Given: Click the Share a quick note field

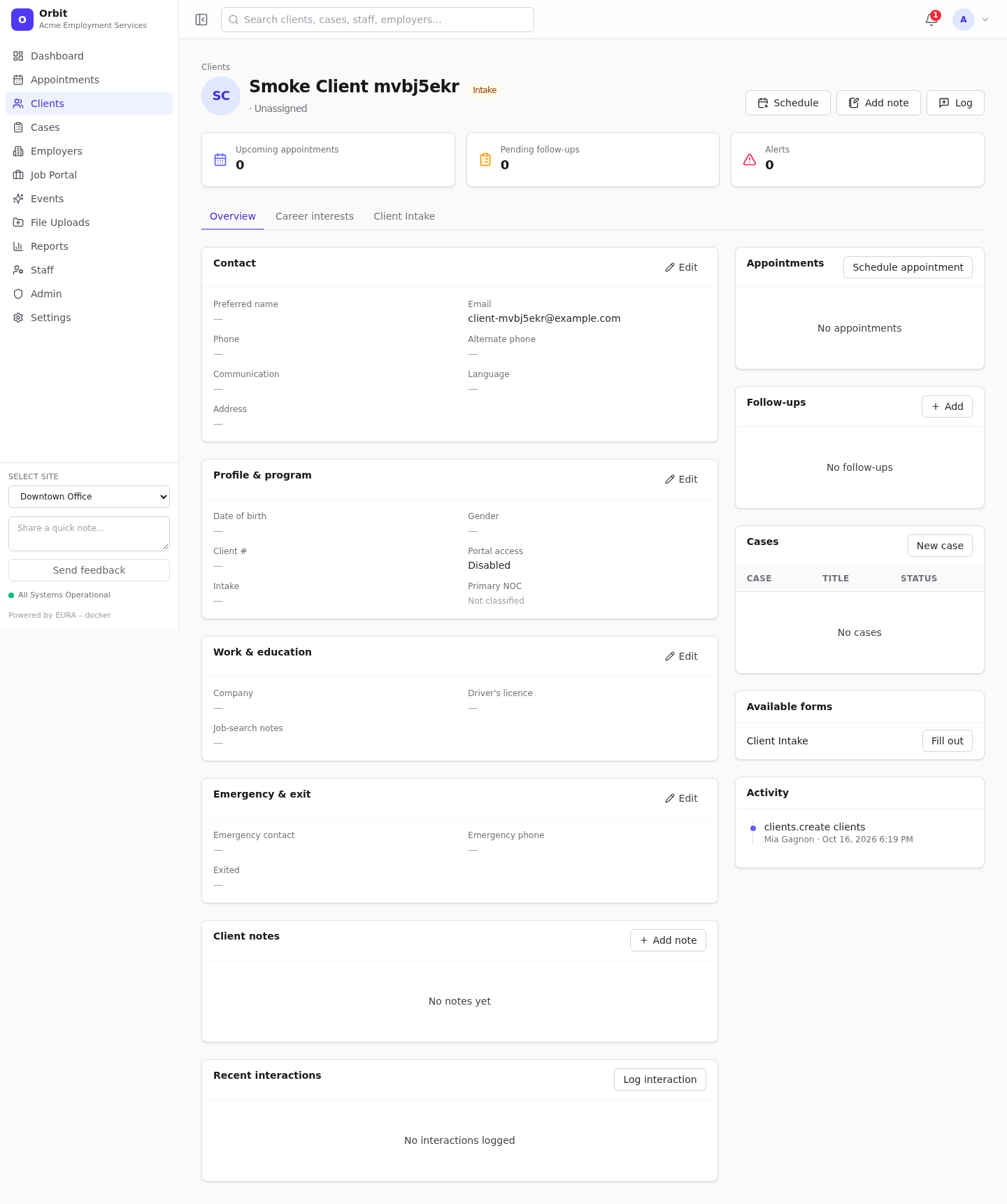Looking at the screenshot, I should (x=89, y=534).
